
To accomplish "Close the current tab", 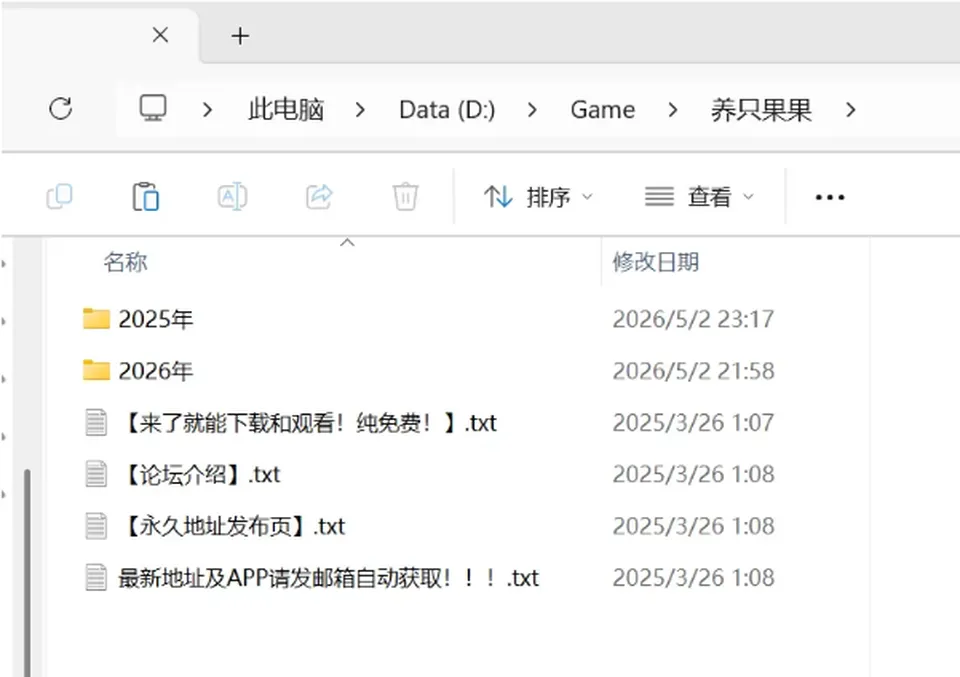I will tap(160, 36).
